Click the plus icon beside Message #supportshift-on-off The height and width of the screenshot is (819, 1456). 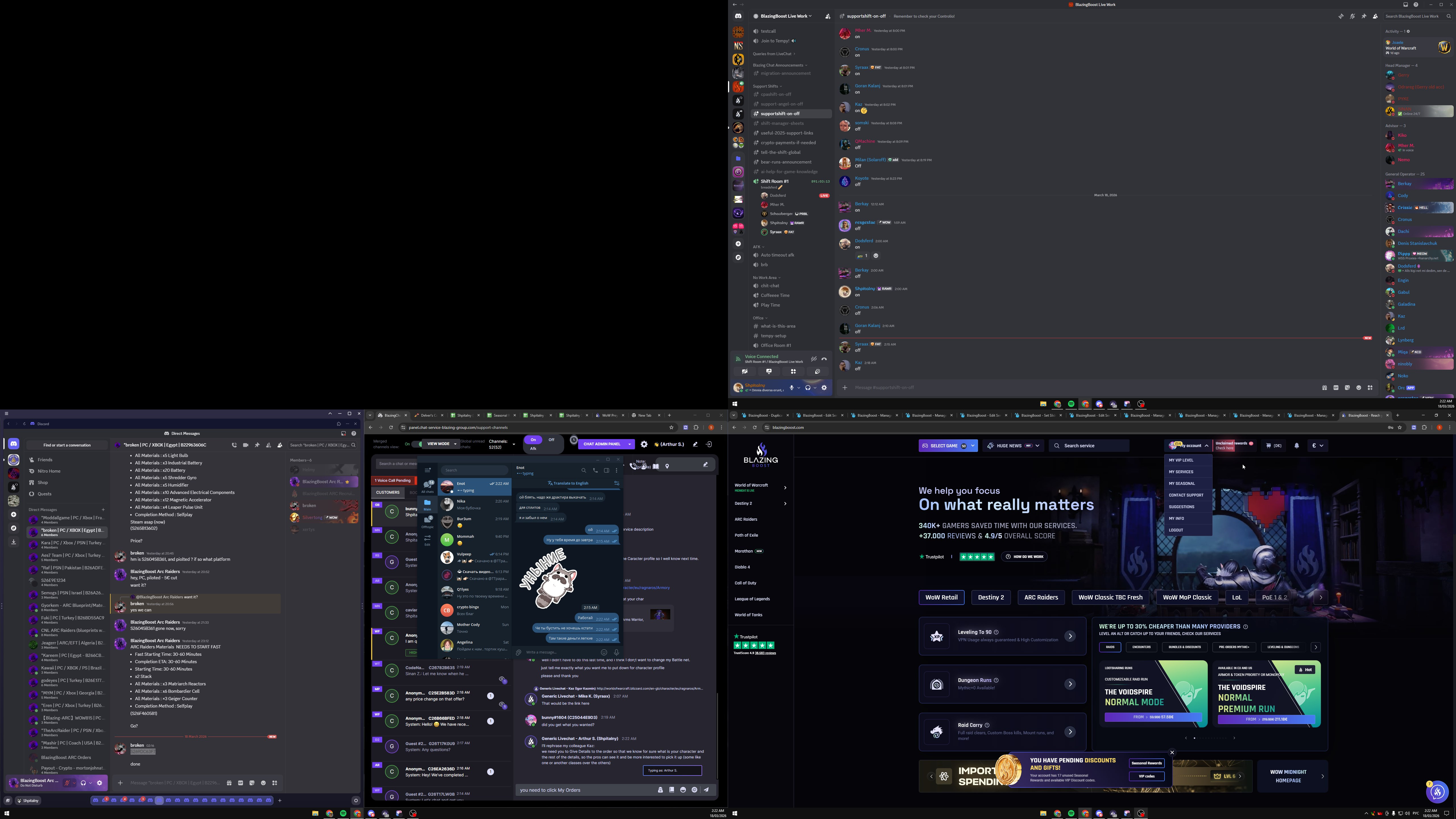[x=844, y=388]
